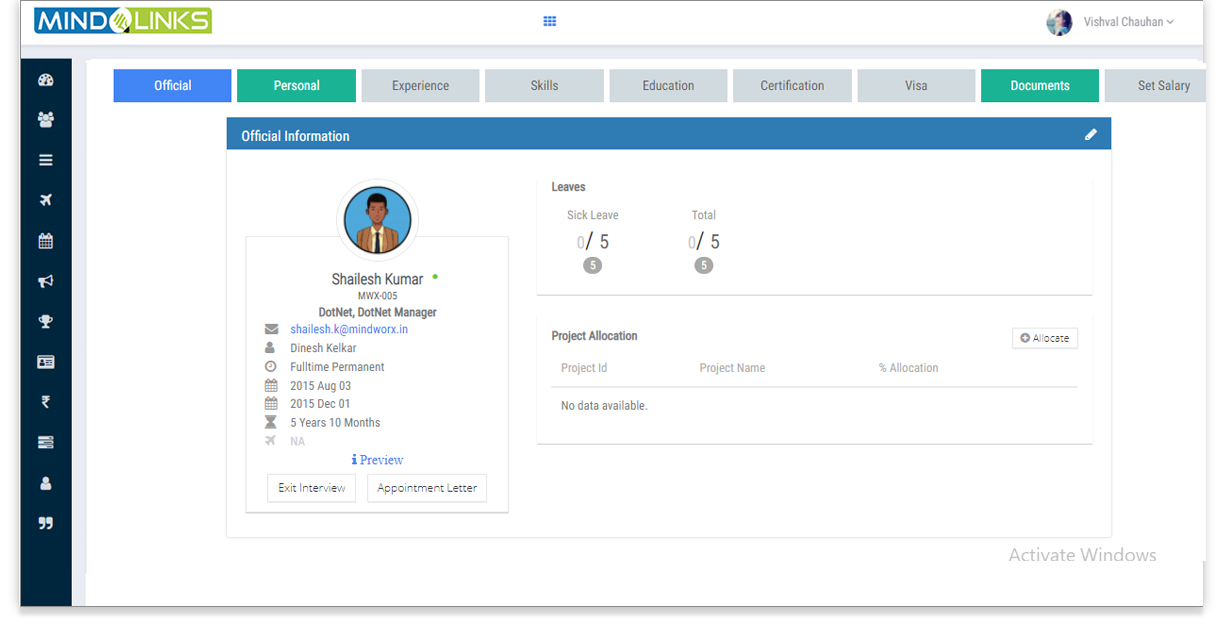Screen dimensions: 1224x627
Task: Click the envelope icon beside the email
Action: coord(271,329)
